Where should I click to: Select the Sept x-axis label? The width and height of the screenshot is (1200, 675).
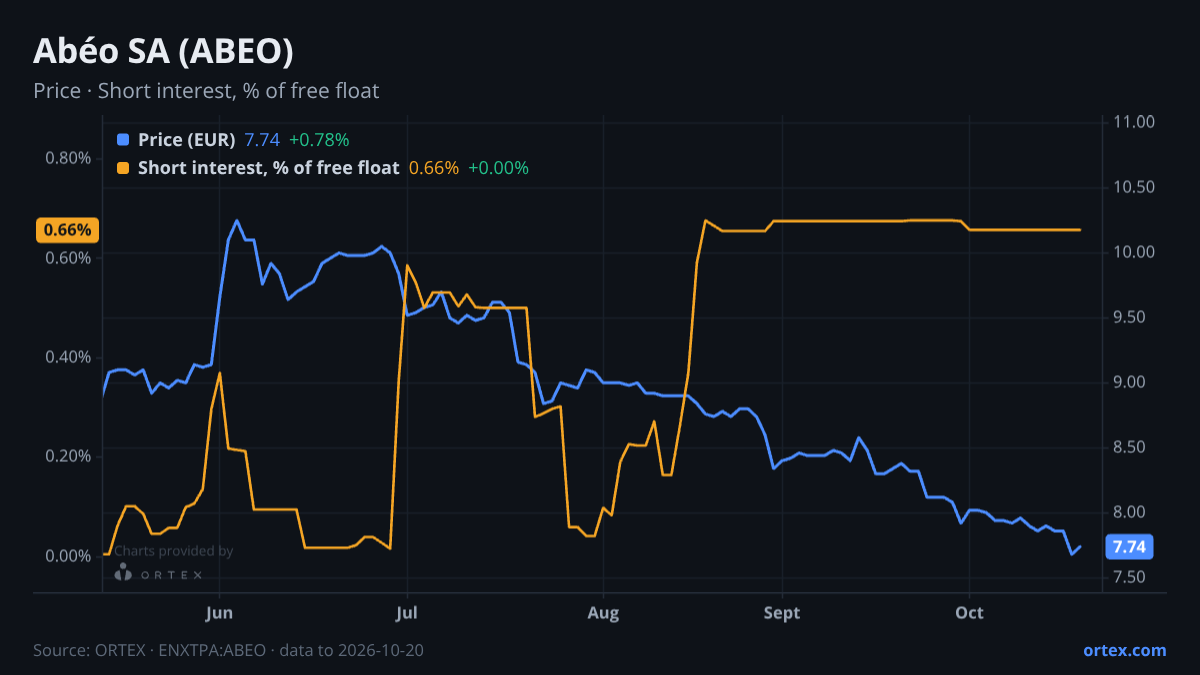pos(782,613)
